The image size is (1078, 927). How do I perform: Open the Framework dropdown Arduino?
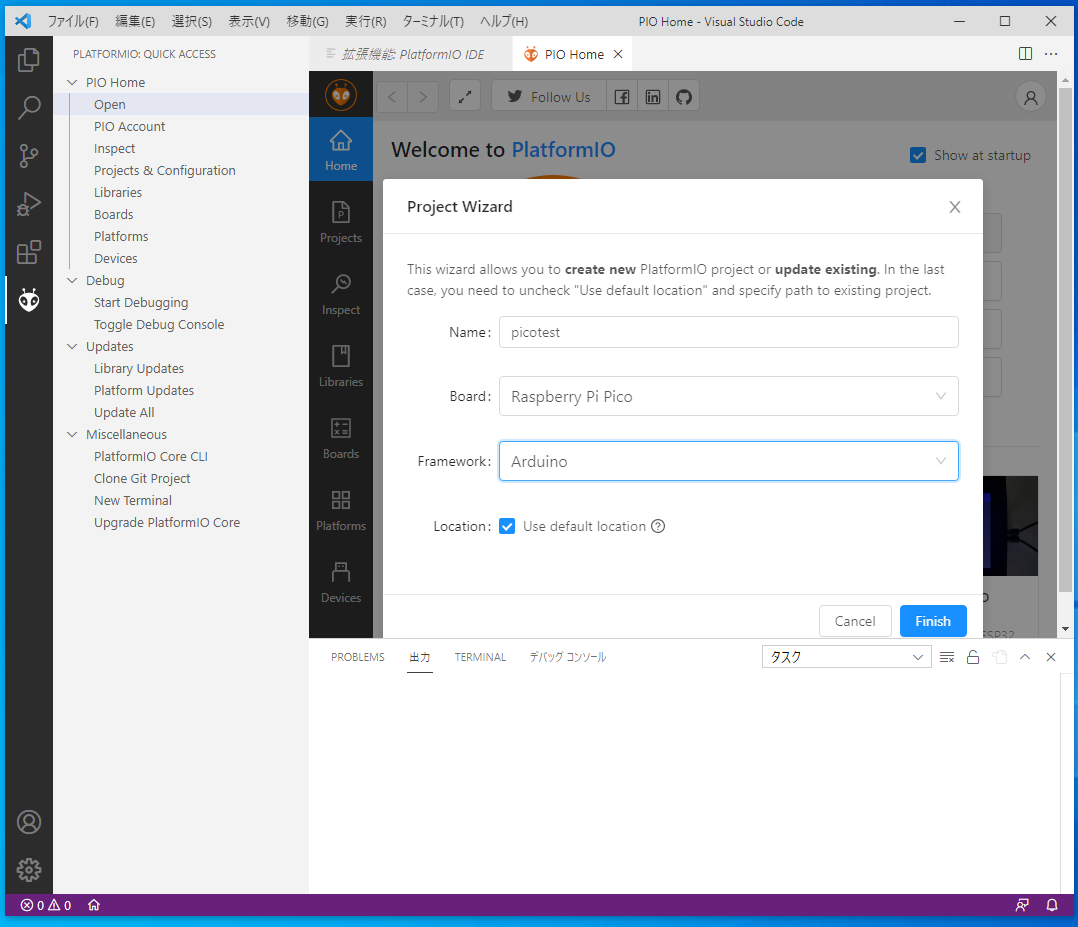pyautogui.click(x=728, y=461)
